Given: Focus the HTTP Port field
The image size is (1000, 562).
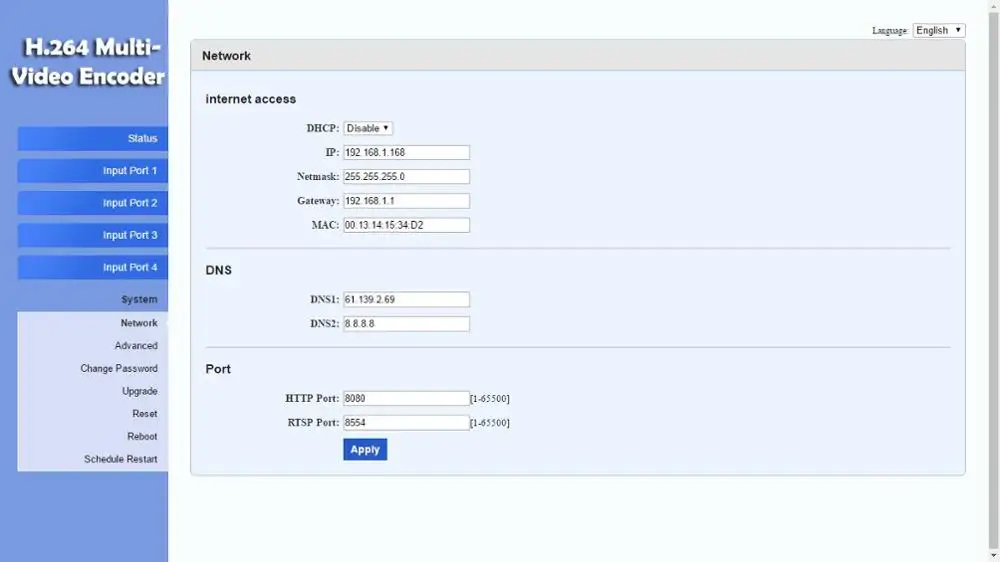Looking at the screenshot, I should tap(406, 398).
